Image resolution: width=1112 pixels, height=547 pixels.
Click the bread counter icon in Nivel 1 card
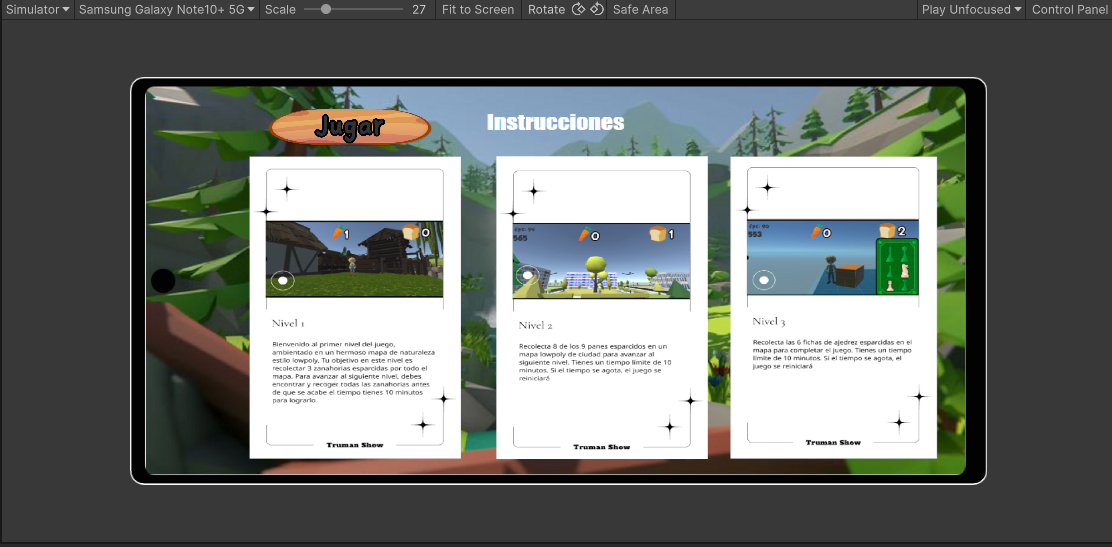point(411,232)
